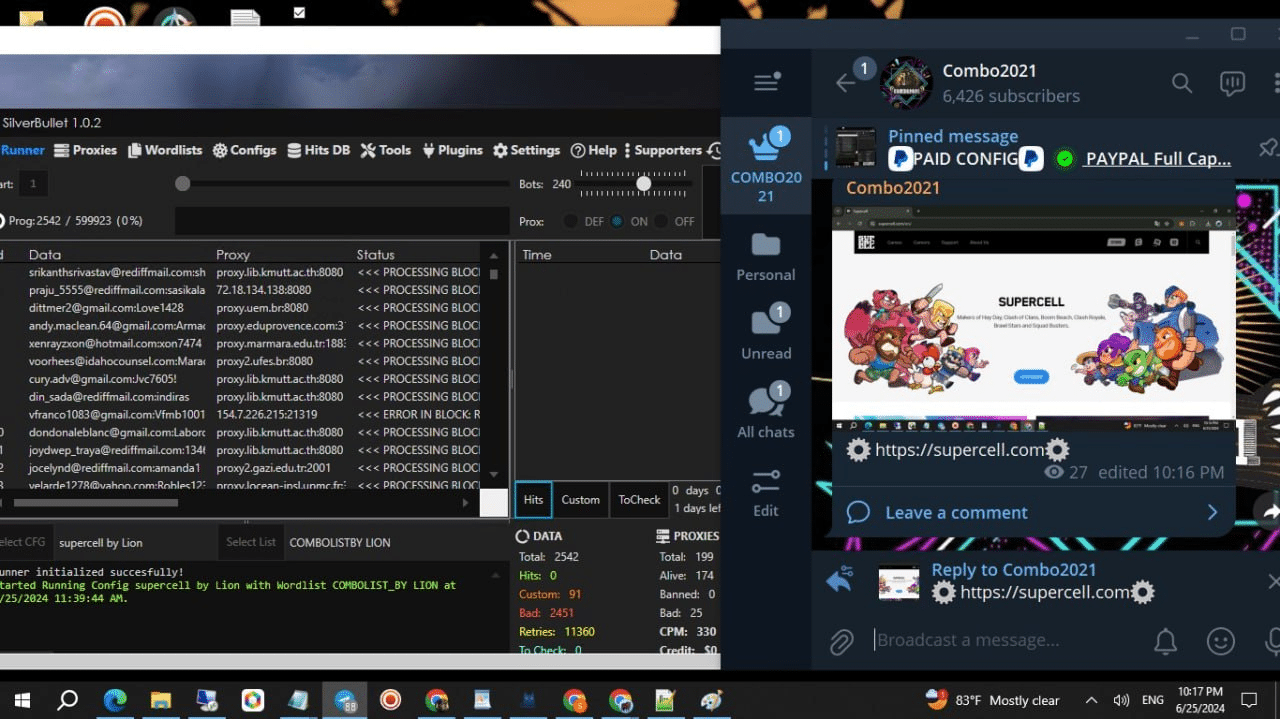Sort by the Proxy column header

232,255
